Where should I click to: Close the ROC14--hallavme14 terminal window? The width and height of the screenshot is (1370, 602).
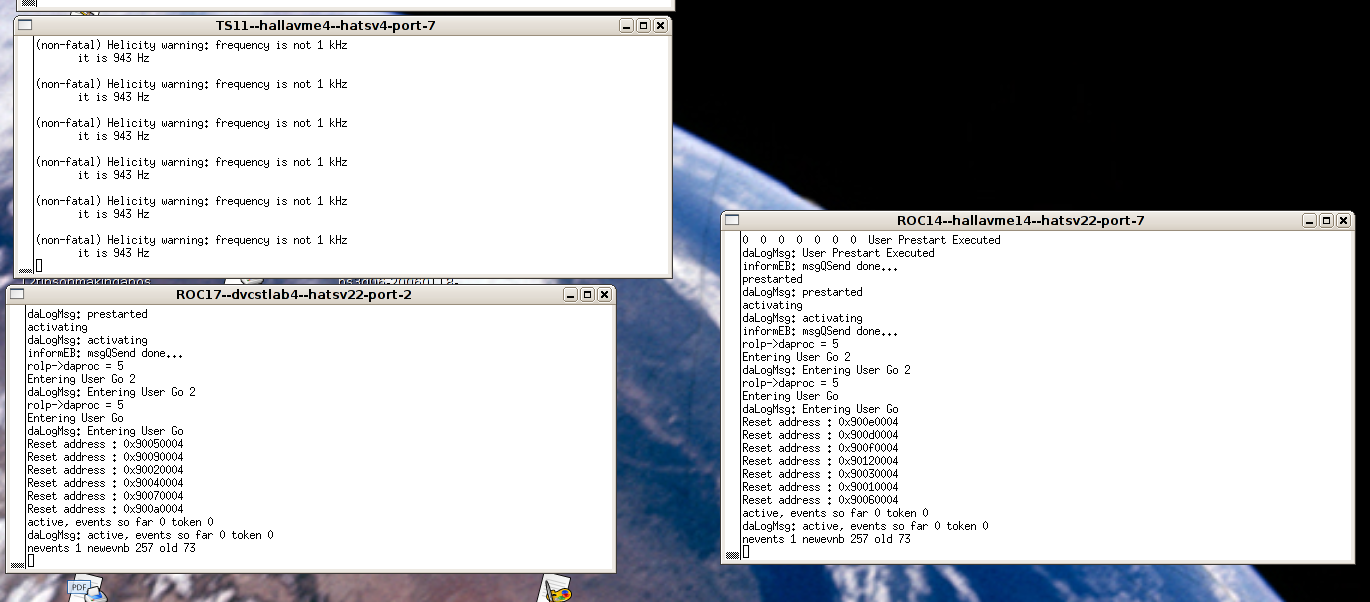(1342, 220)
